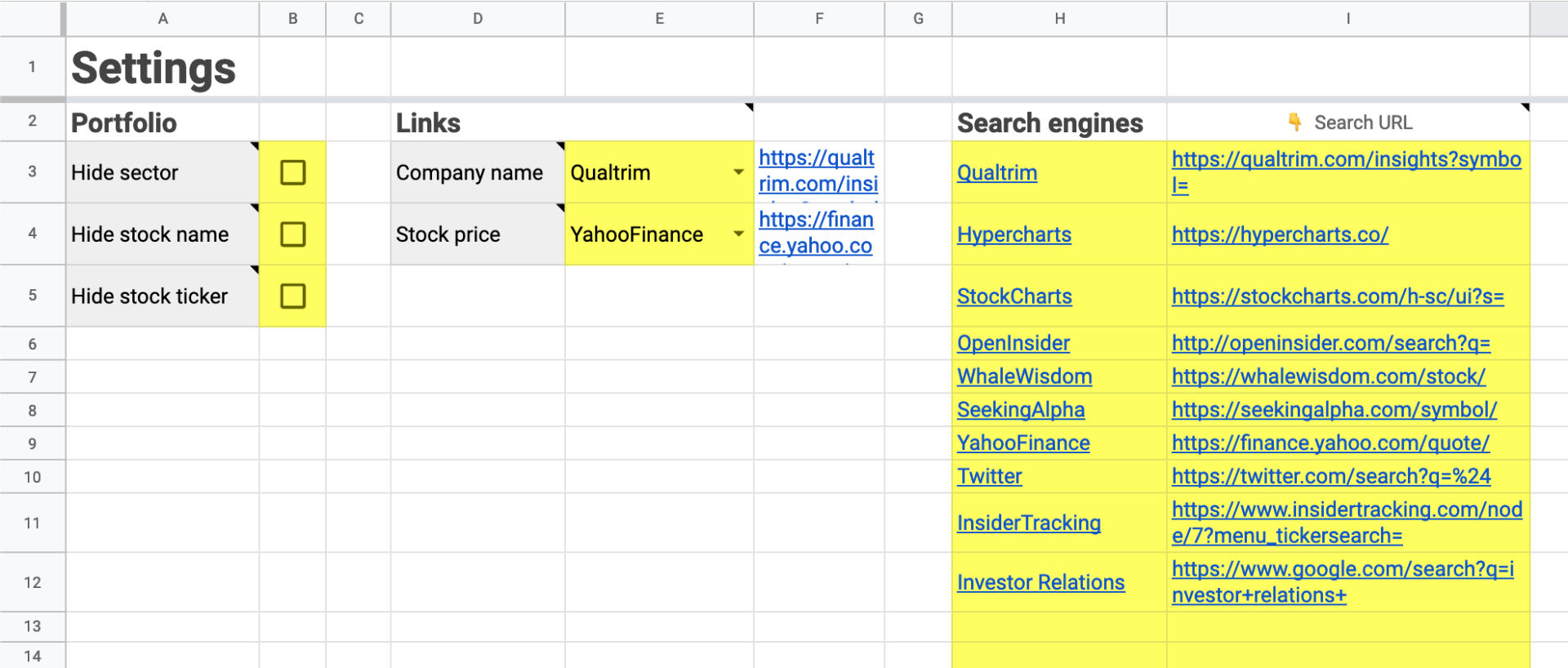Select the Search engines heading cell

1059,122
